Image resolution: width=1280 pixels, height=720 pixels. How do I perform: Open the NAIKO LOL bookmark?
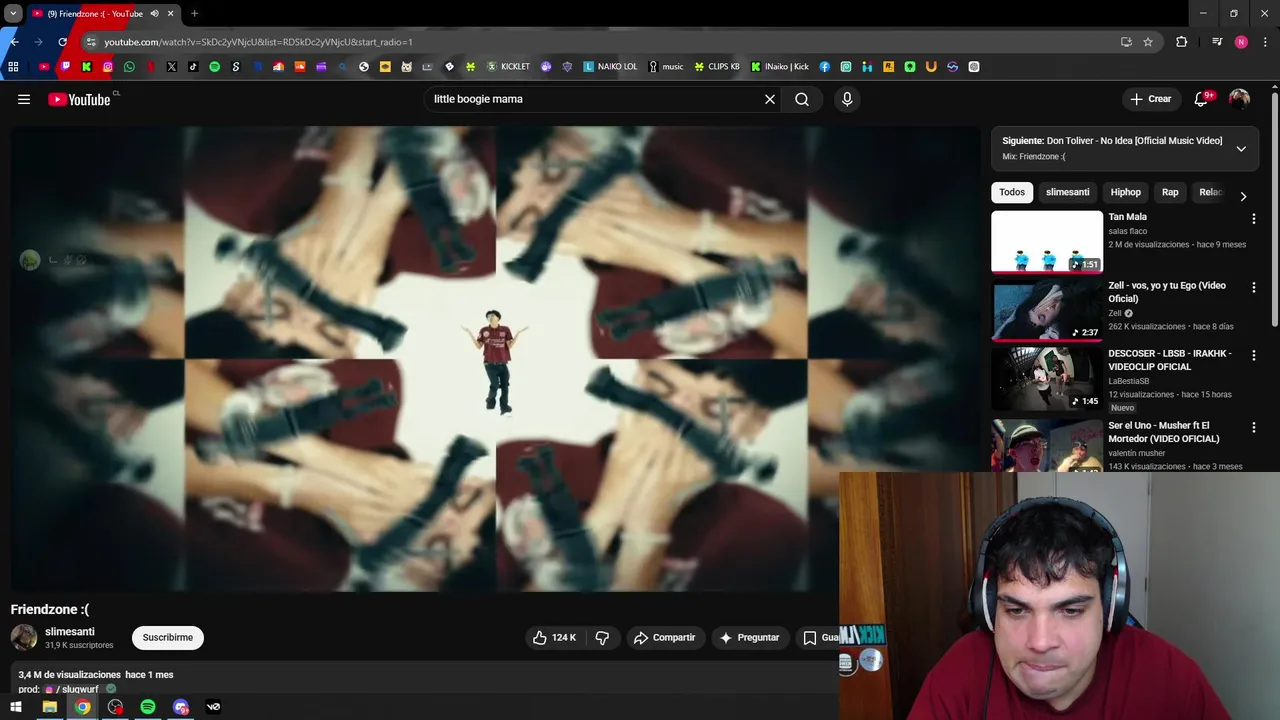[610, 67]
